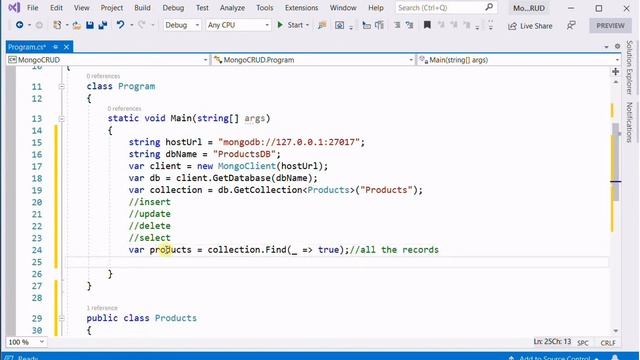Open the Window menu

click(x=343, y=8)
